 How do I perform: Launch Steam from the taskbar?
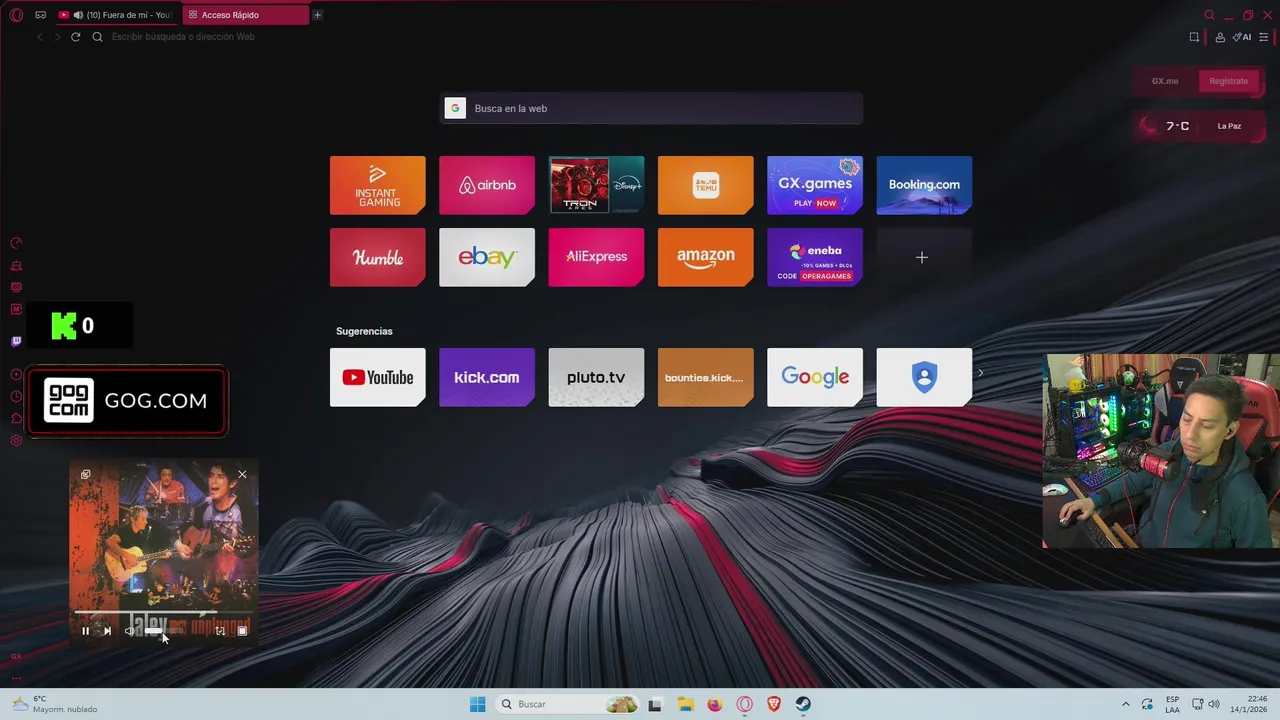point(803,704)
